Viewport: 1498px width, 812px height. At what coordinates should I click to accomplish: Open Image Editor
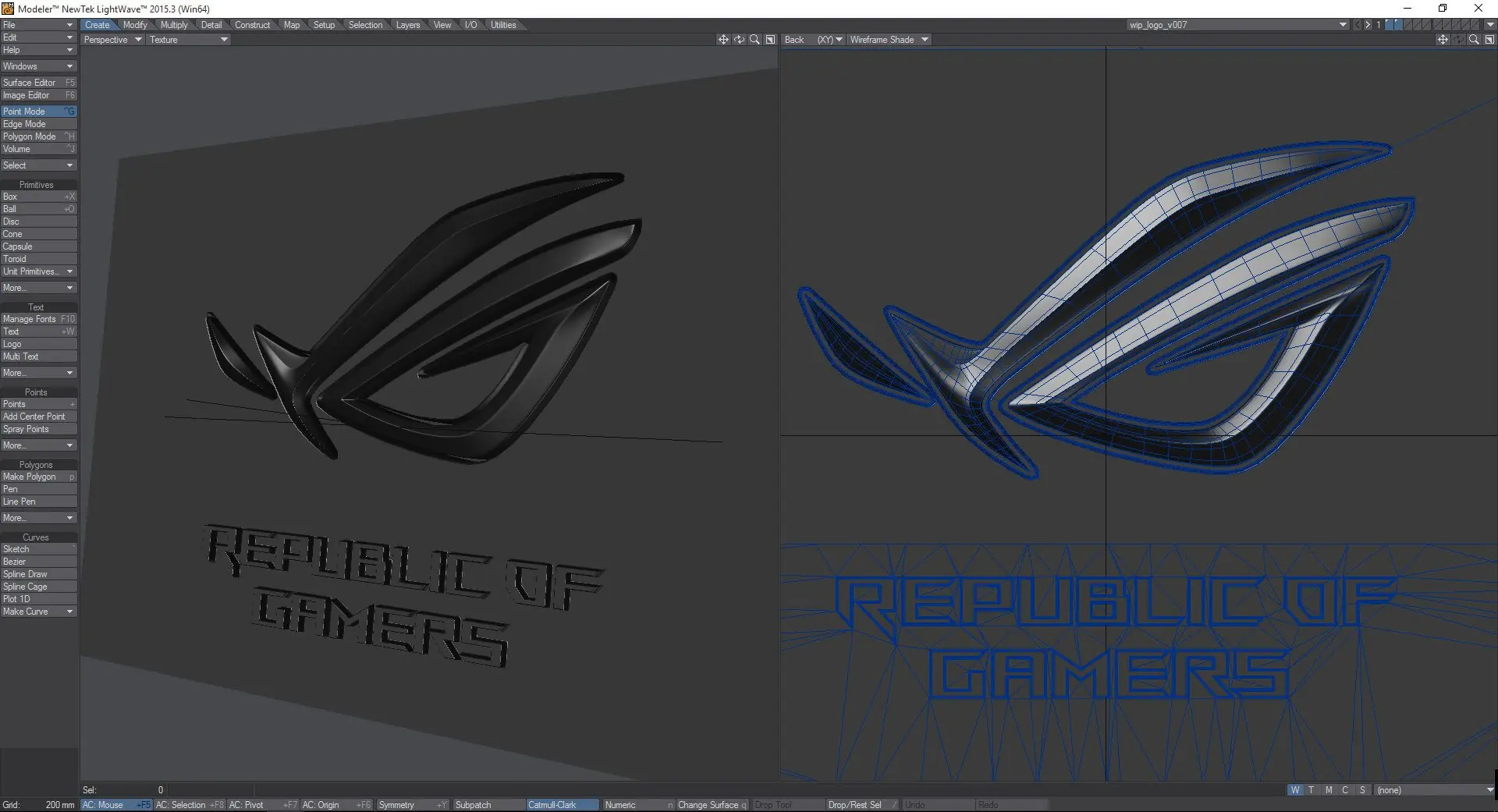pyautogui.click(x=38, y=95)
